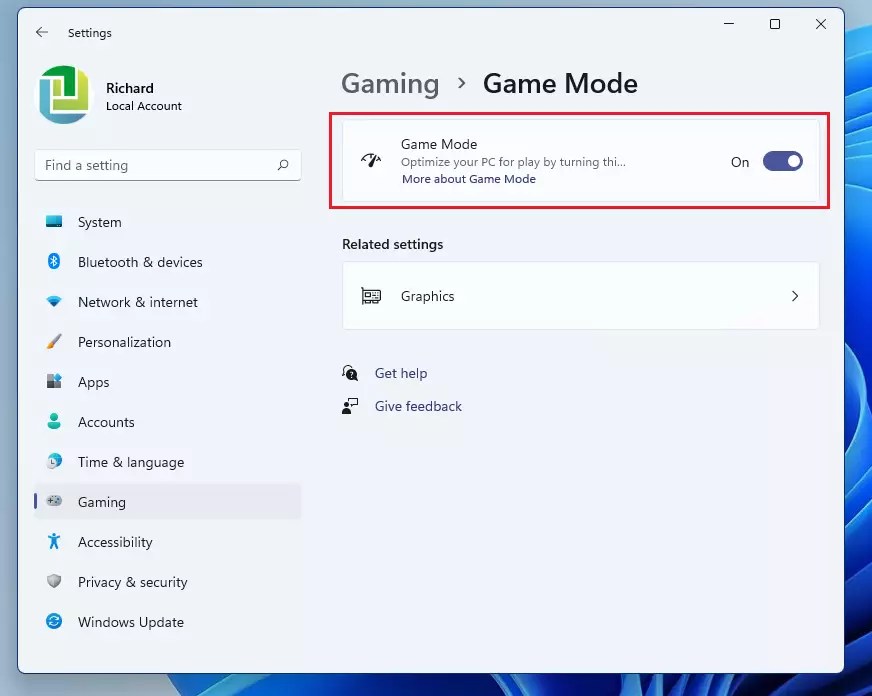Select the Apps icon
Viewport: 872px width, 696px height.
(53, 382)
